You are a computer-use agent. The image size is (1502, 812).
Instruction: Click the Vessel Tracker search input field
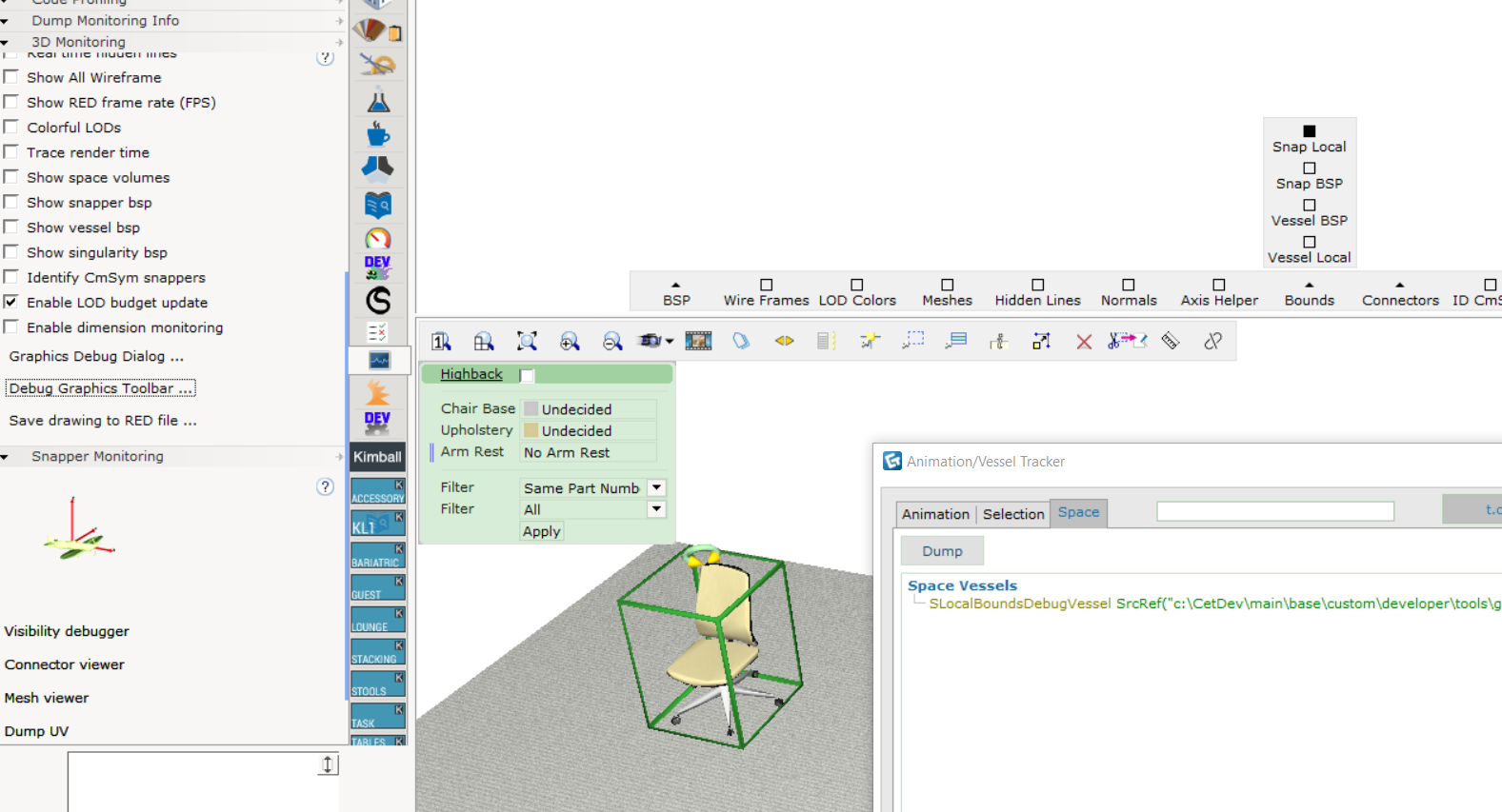1275,512
